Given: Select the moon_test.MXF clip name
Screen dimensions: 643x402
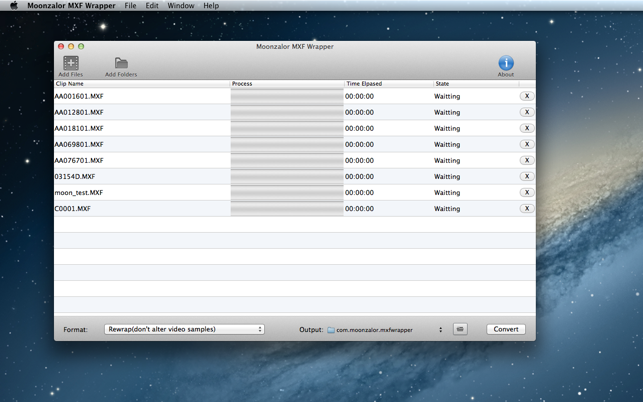Looking at the screenshot, I should click(x=79, y=192).
